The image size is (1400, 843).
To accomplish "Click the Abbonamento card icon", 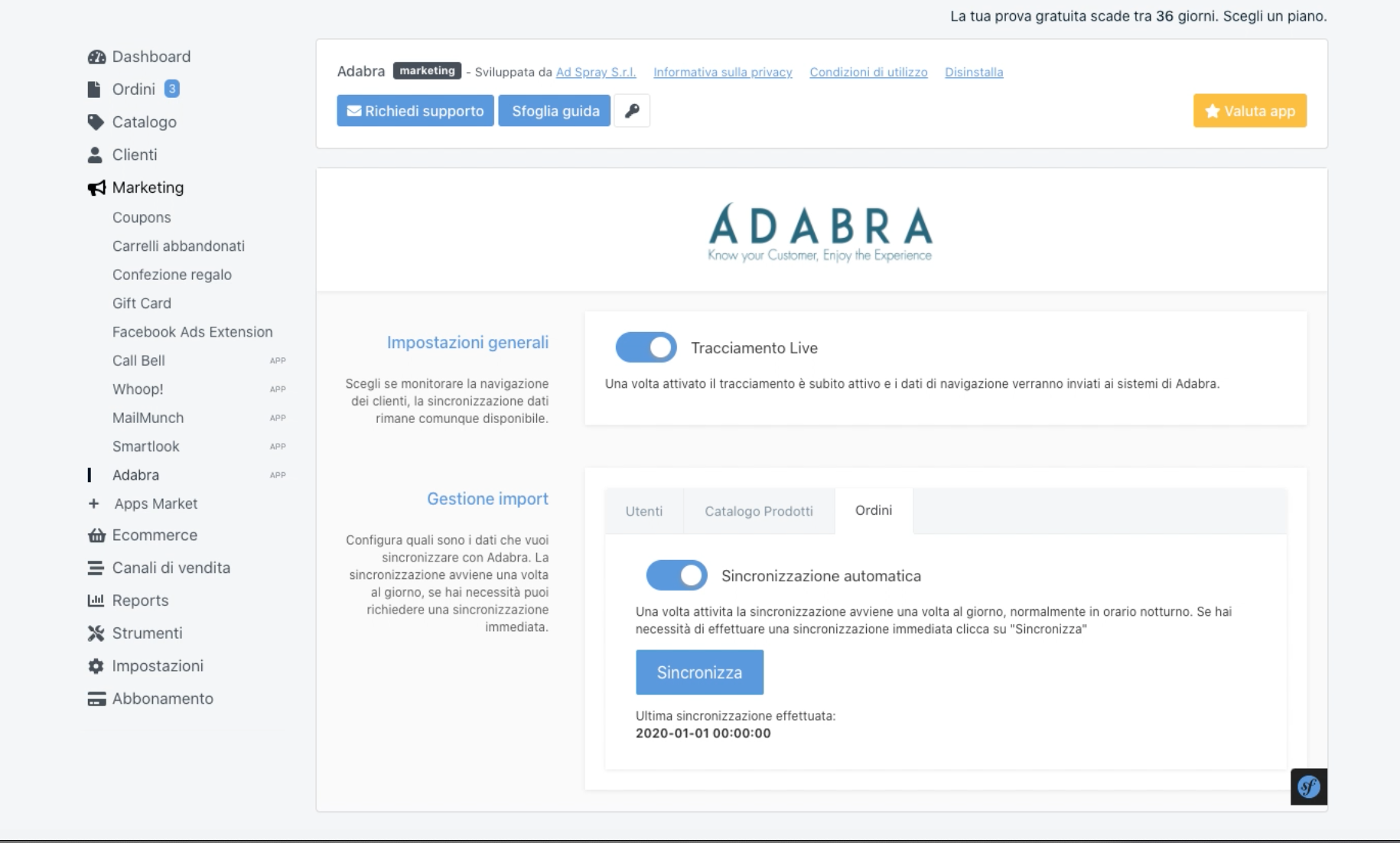I will tap(96, 699).
